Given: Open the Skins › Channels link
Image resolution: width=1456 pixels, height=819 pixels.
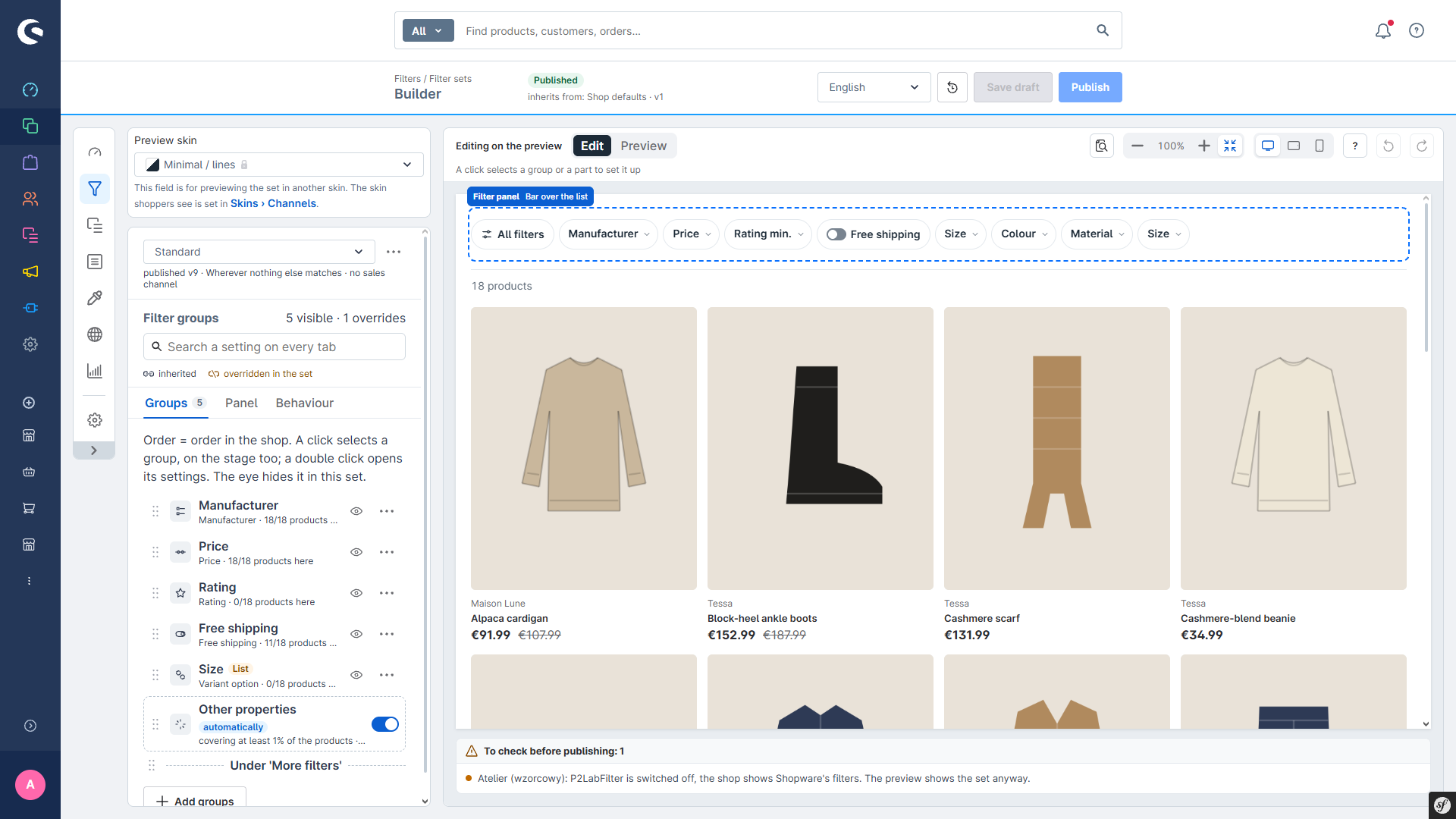Looking at the screenshot, I should tap(273, 203).
